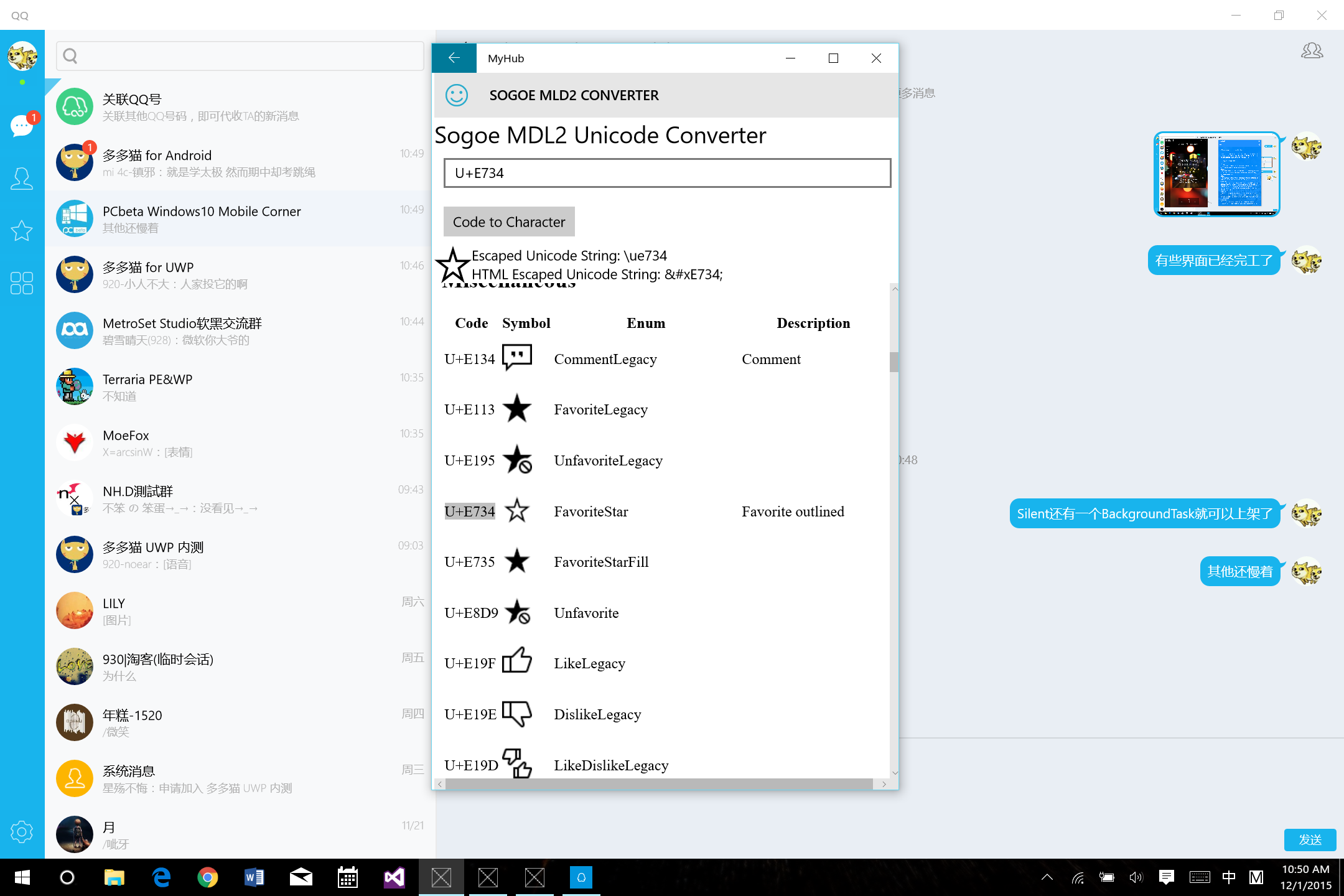Open MetroSet Studio软黑交流群 chat

pyautogui.click(x=240, y=330)
